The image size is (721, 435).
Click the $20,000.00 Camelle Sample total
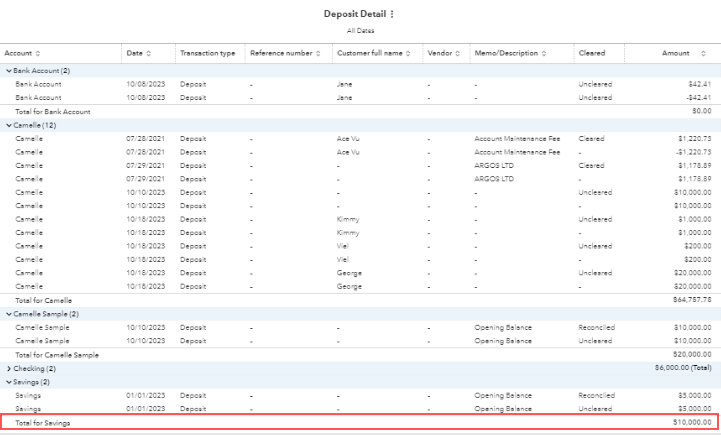692,355
